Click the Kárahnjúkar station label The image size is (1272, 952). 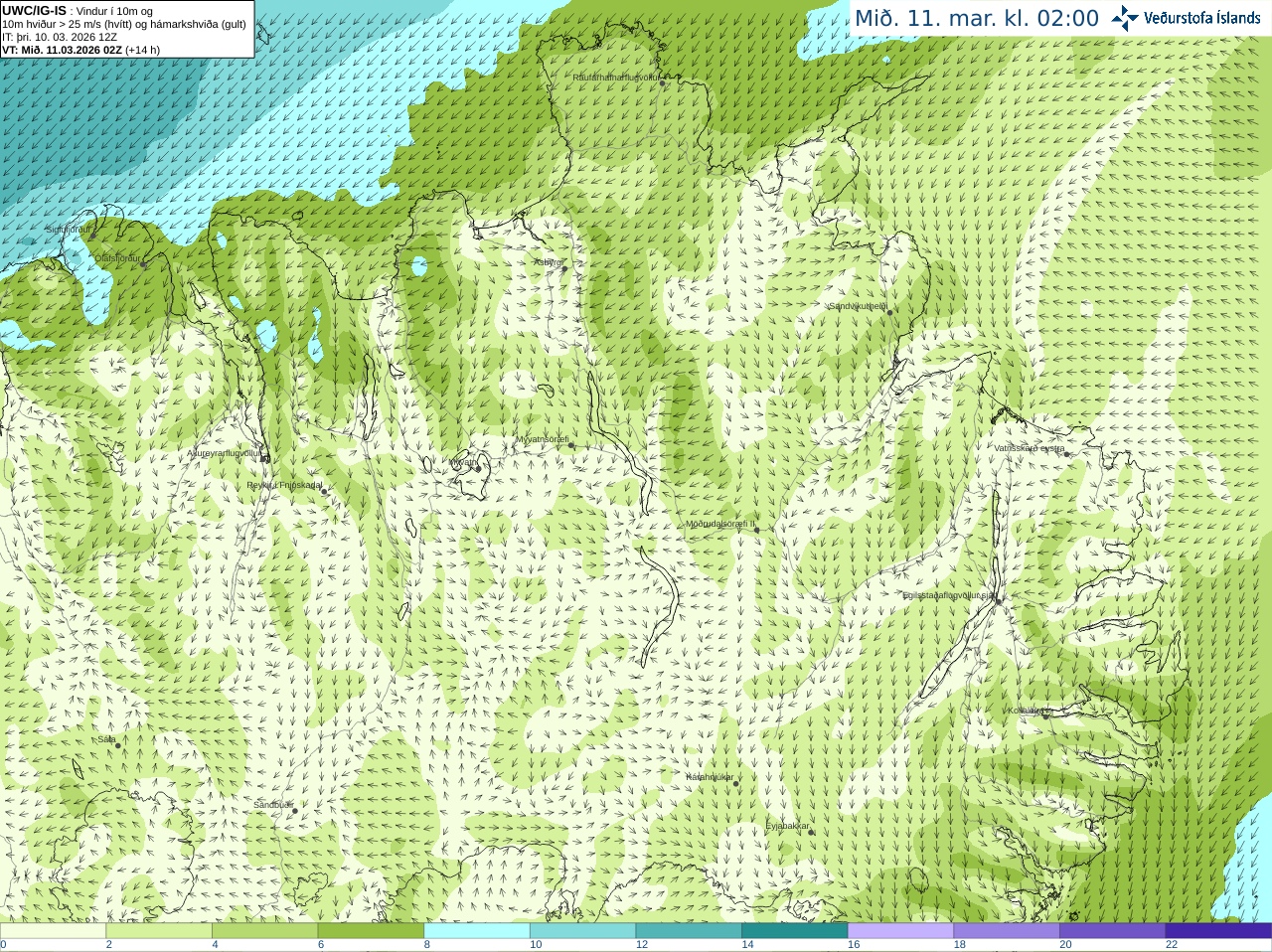(710, 777)
